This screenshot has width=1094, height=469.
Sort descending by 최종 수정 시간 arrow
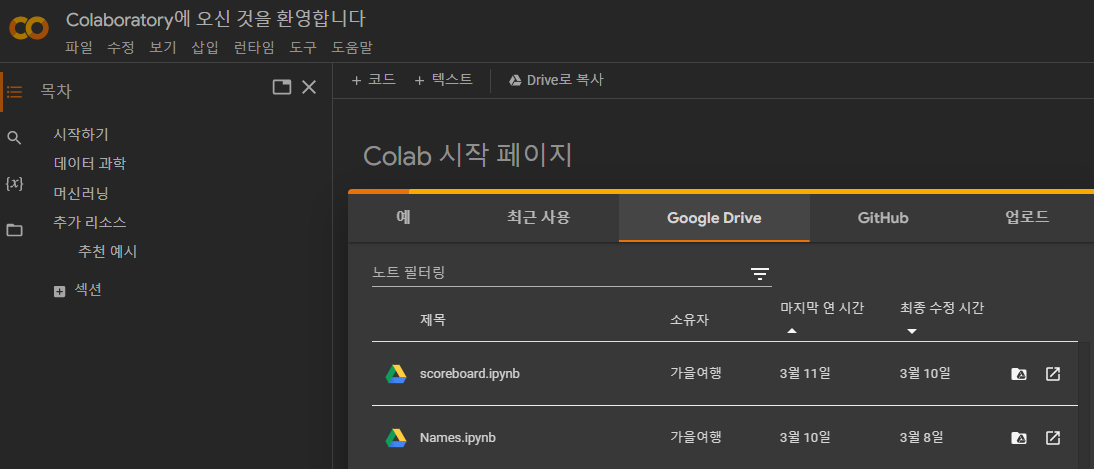911,331
